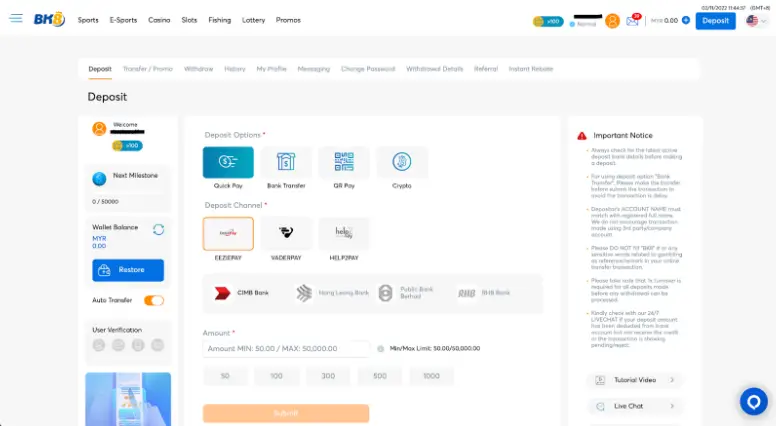Screen dimensions: 776x426
Task: Pick the Crypto deposit option
Action: pyautogui.click(x=402, y=162)
